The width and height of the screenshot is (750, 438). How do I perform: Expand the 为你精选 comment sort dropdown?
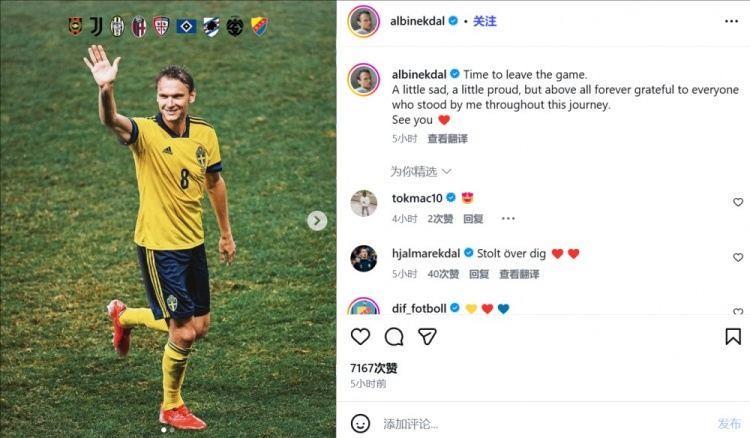coord(421,171)
